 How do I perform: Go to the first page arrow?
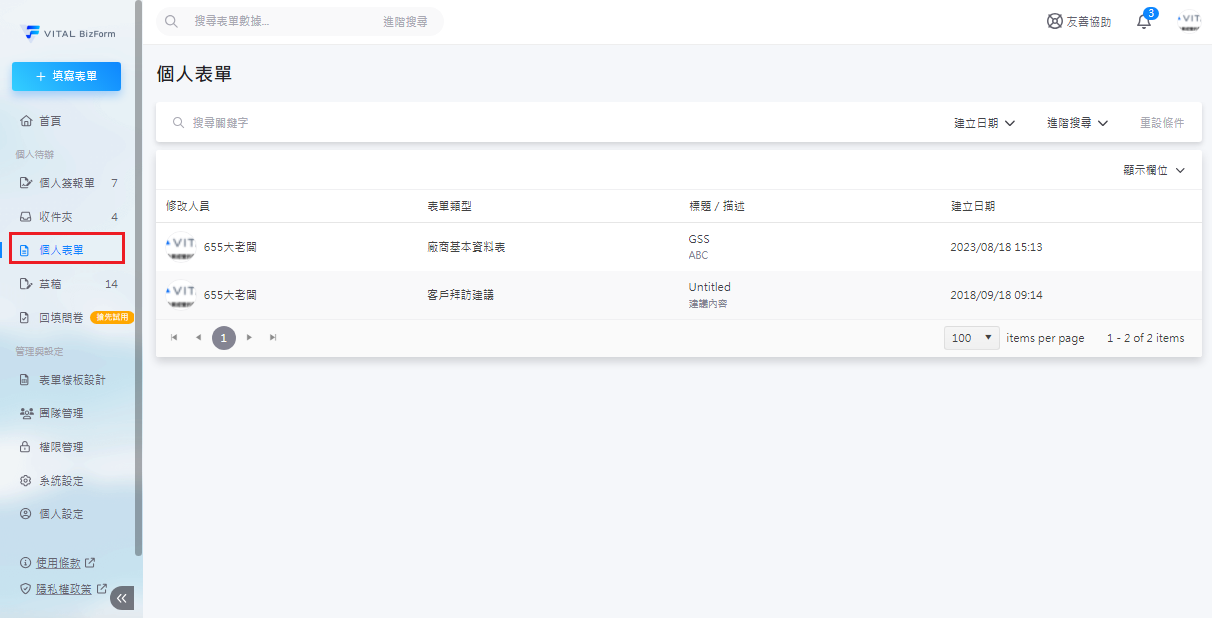point(174,338)
